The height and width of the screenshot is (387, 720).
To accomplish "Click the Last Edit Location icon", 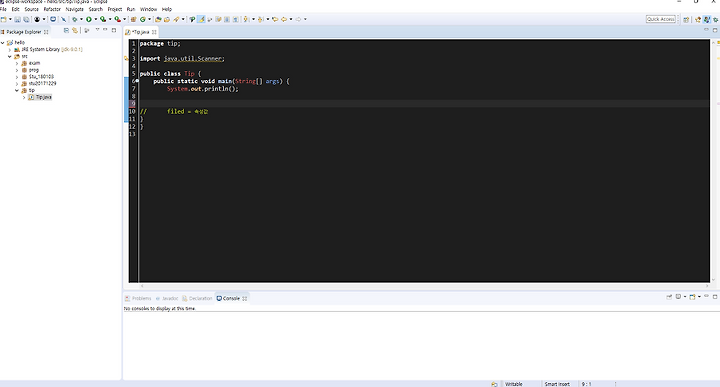I will tap(275, 19).
